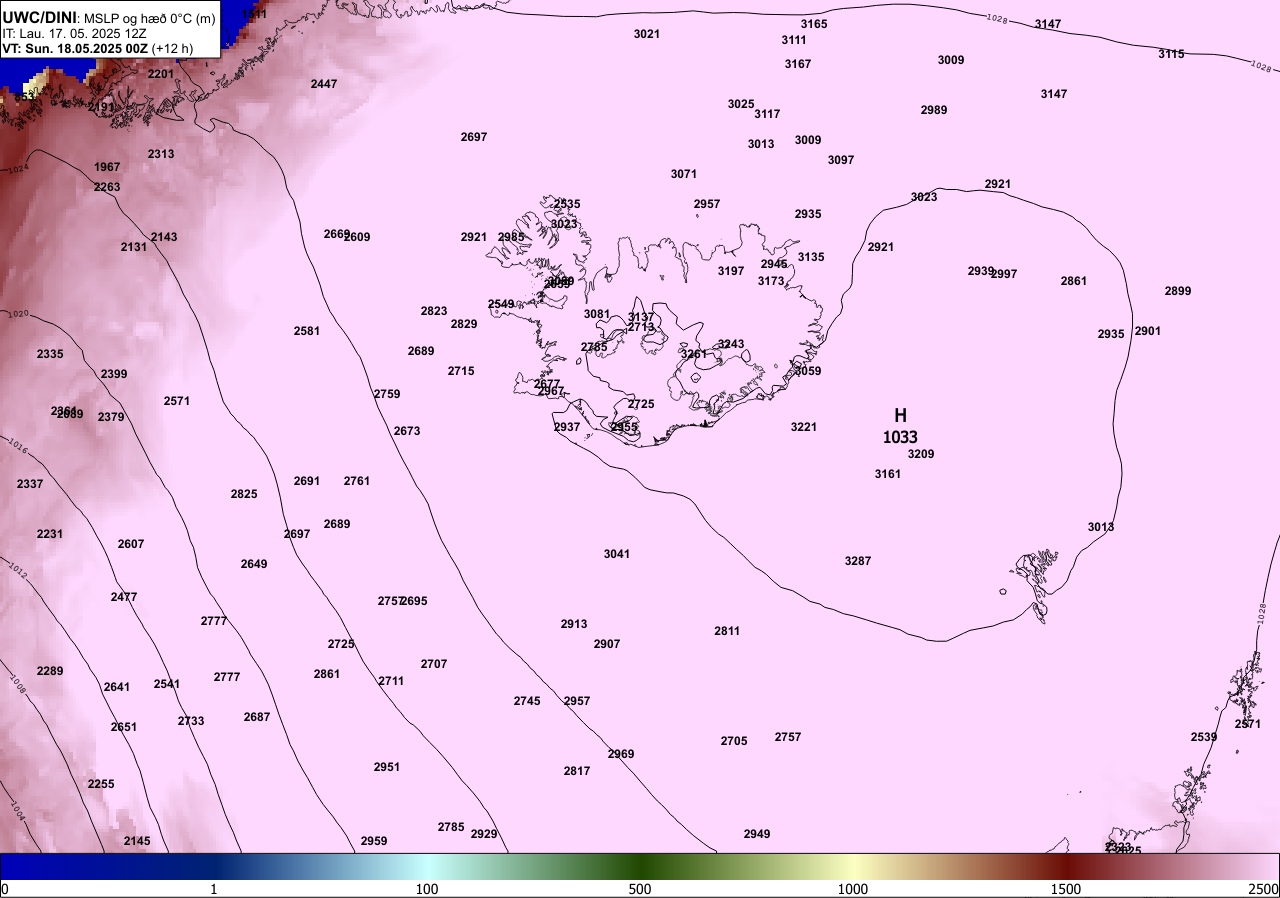Click the 2715 height value

(x=461, y=371)
